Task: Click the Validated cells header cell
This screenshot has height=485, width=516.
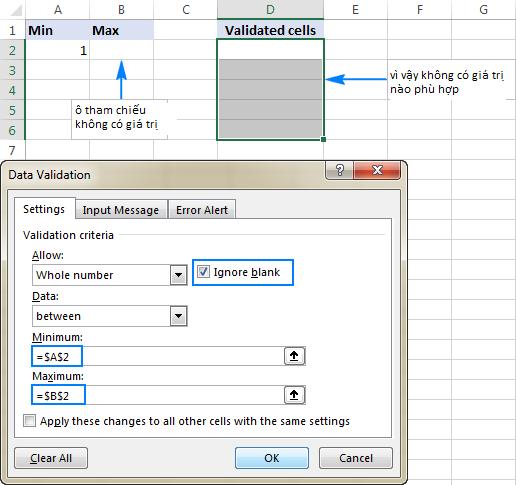Action: point(270,30)
